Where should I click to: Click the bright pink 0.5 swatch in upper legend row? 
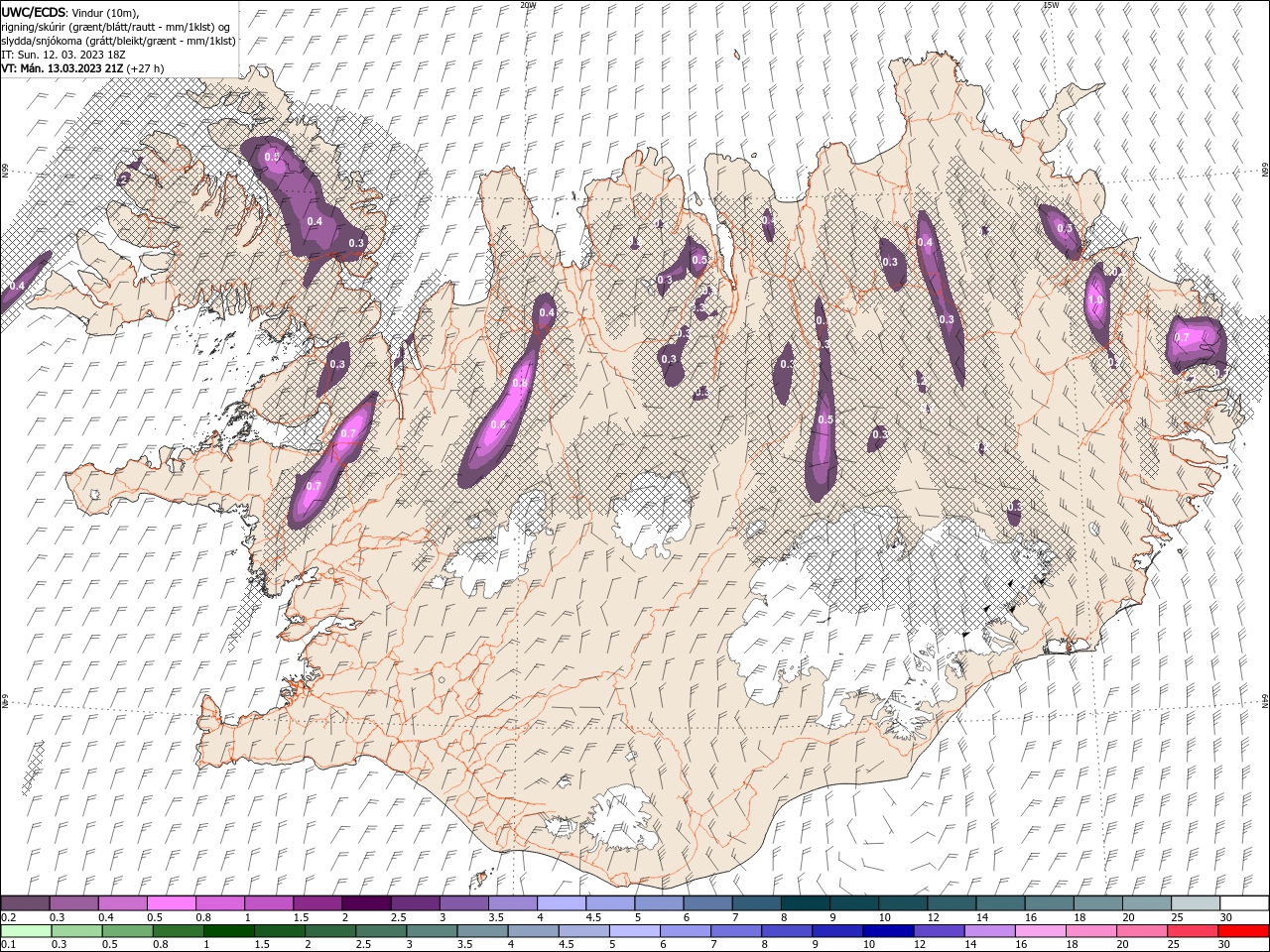pyautogui.click(x=171, y=902)
